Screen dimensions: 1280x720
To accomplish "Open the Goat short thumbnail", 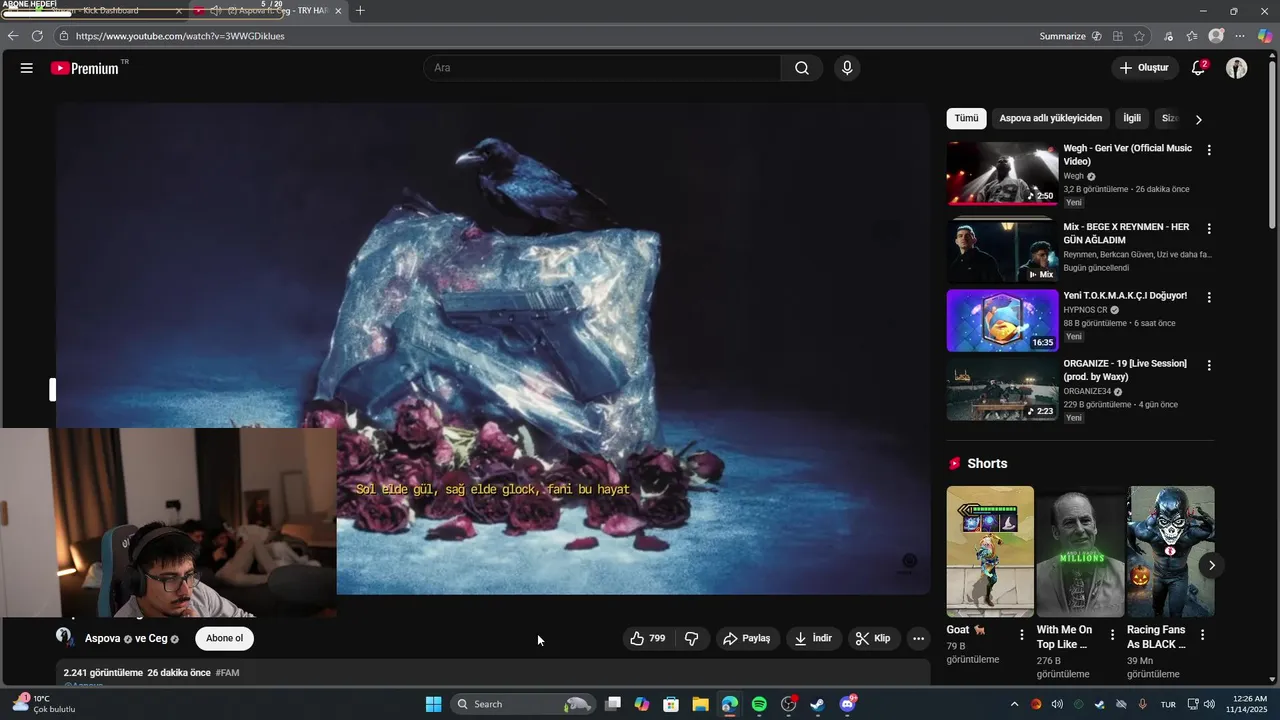I will tap(990, 551).
